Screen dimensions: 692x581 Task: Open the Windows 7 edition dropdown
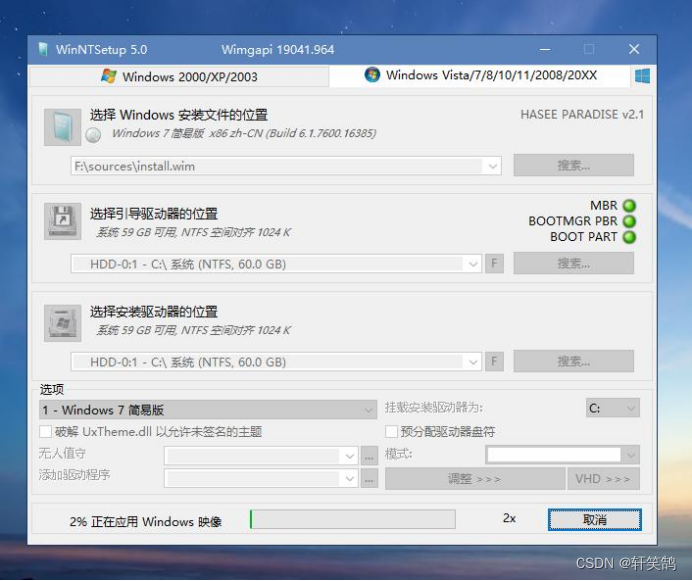coord(208,410)
